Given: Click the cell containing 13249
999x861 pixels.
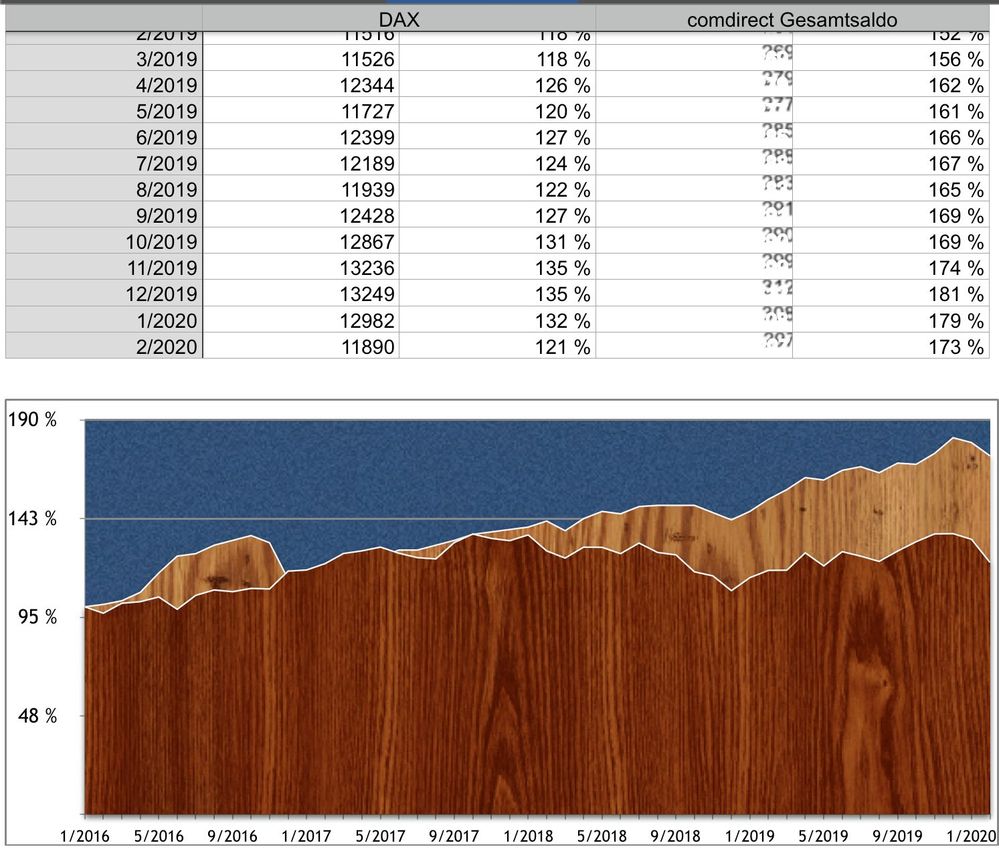Looking at the screenshot, I should pos(300,294).
